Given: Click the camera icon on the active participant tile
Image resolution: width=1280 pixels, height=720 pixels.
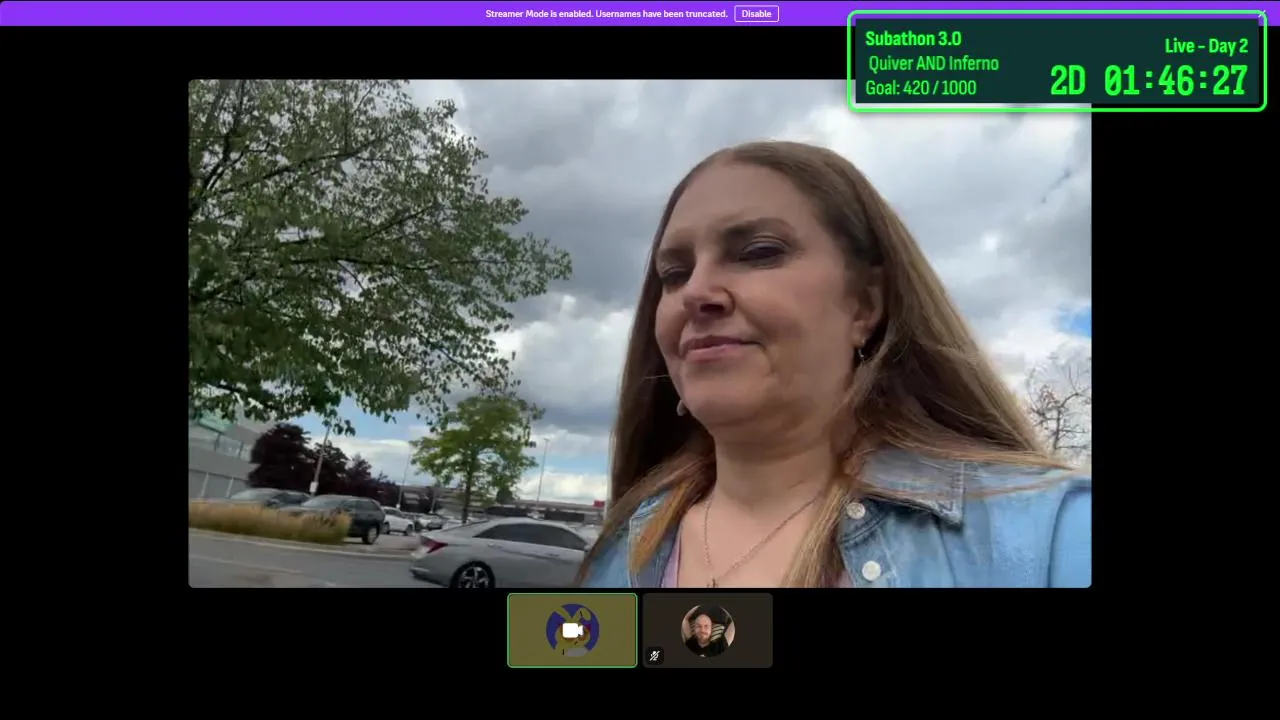Looking at the screenshot, I should pos(572,631).
